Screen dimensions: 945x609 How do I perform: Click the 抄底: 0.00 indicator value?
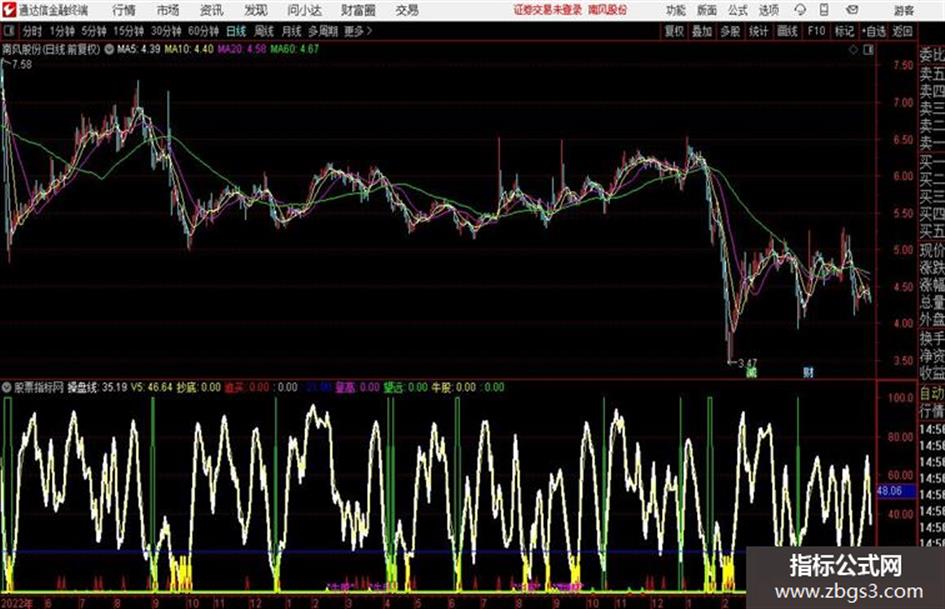pos(198,387)
